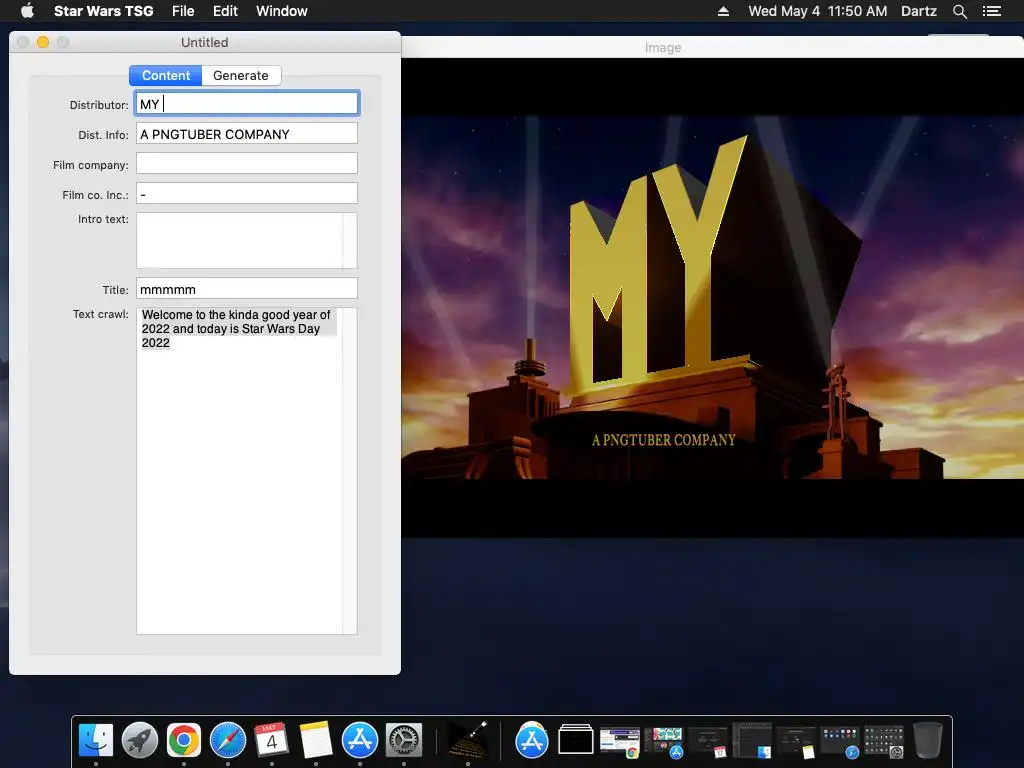Click the Film co. Inc. field

point(247,193)
